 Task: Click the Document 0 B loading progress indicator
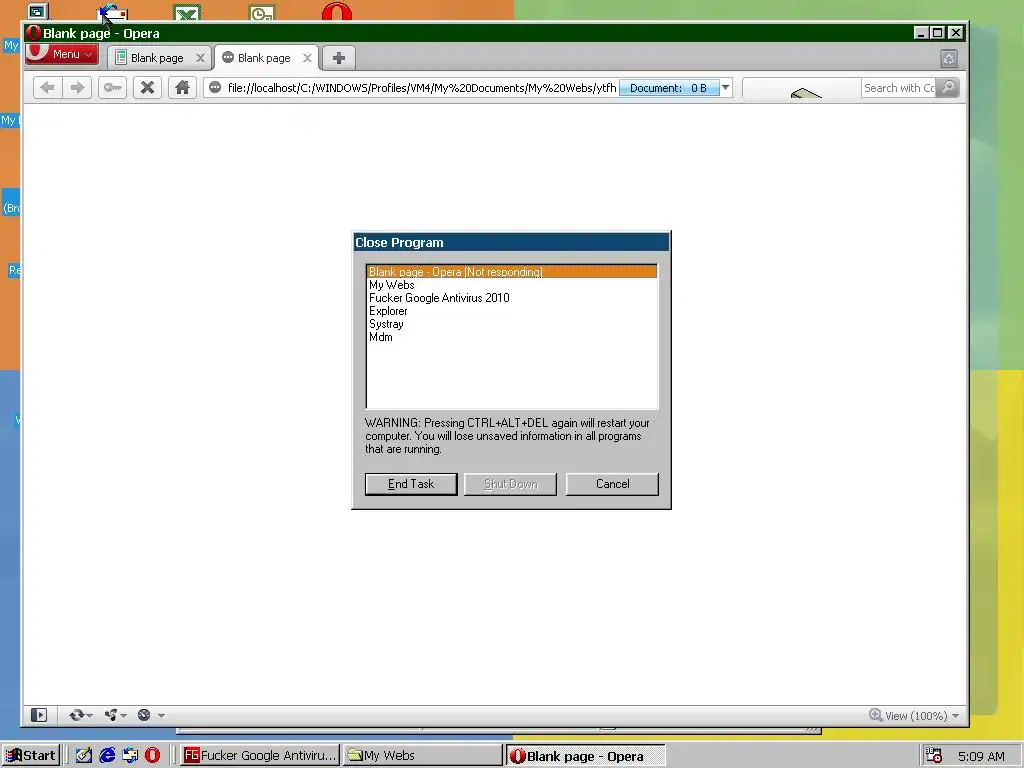[669, 88]
